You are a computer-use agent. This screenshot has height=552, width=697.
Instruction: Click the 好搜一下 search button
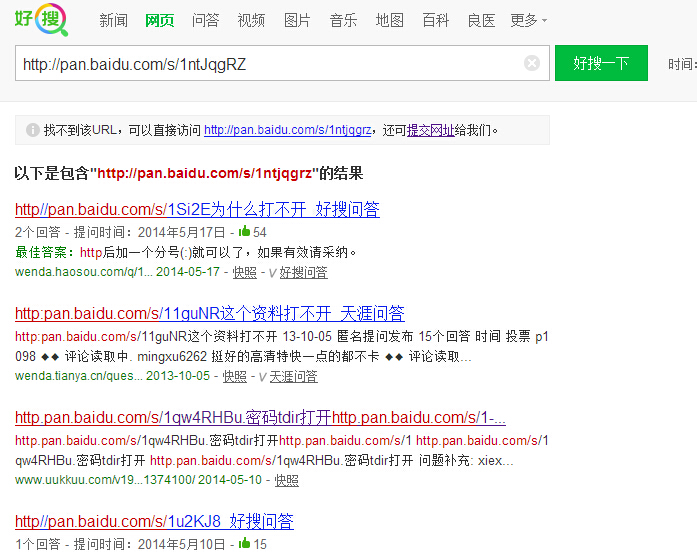pyautogui.click(x=601, y=63)
